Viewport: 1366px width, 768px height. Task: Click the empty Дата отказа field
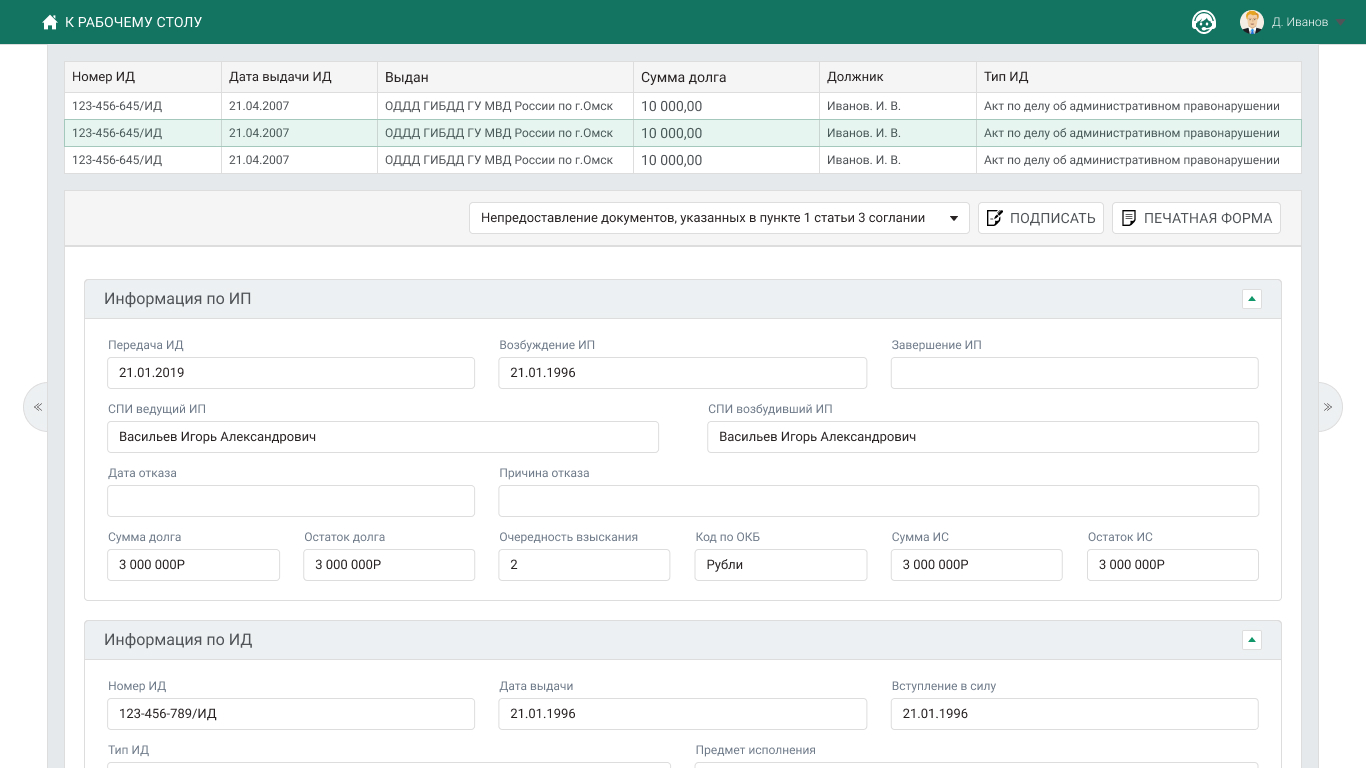[291, 501]
